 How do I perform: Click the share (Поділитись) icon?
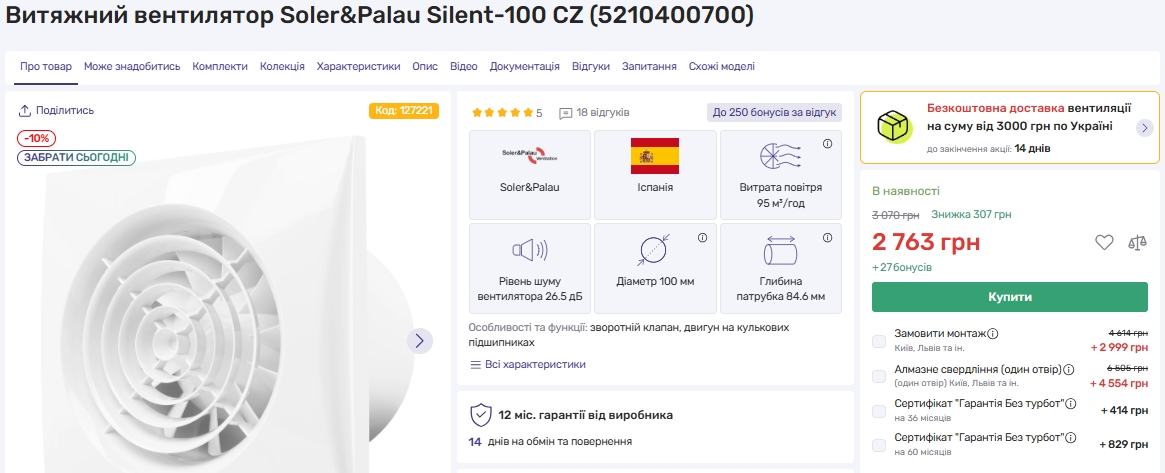pos(26,111)
